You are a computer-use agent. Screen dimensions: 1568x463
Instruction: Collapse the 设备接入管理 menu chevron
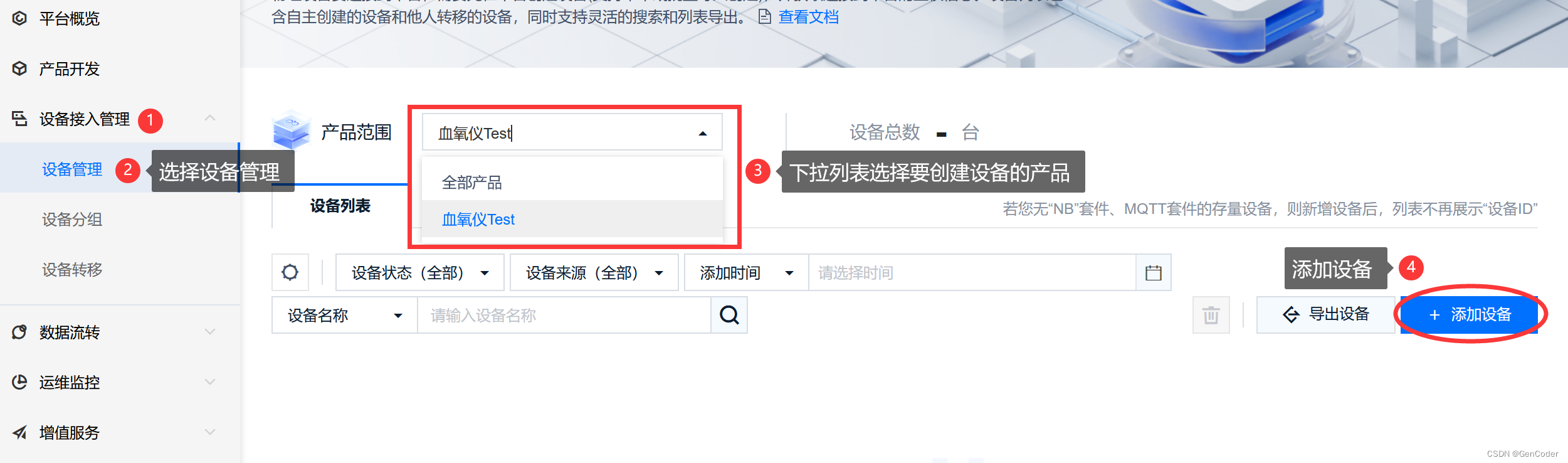(x=210, y=118)
